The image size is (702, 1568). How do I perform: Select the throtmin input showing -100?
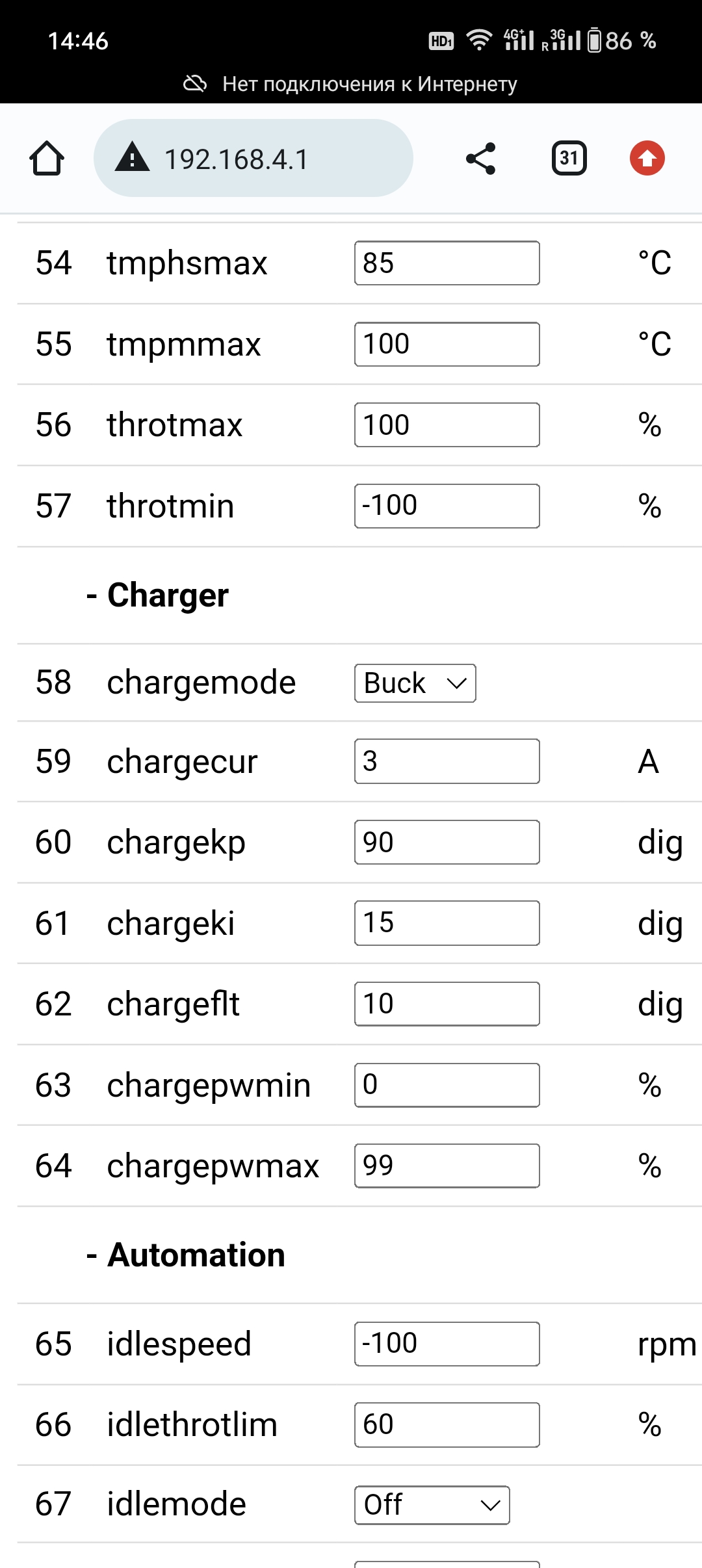click(x=447, y=506)
